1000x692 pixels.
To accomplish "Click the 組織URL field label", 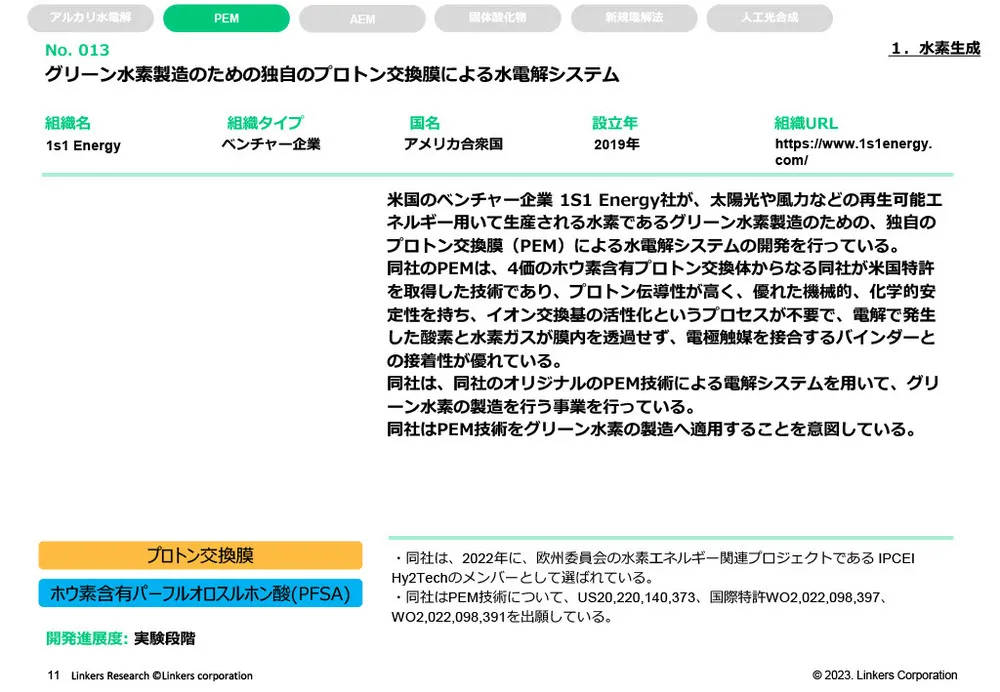I will [806, 123].
